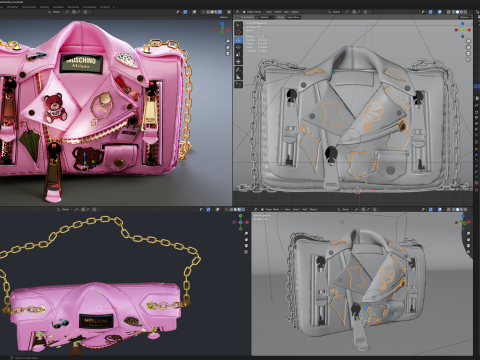This screenshot has width=480, height=360.
Task: Set rendered shading in top-down chain viewport
Action: coord(243,209)
